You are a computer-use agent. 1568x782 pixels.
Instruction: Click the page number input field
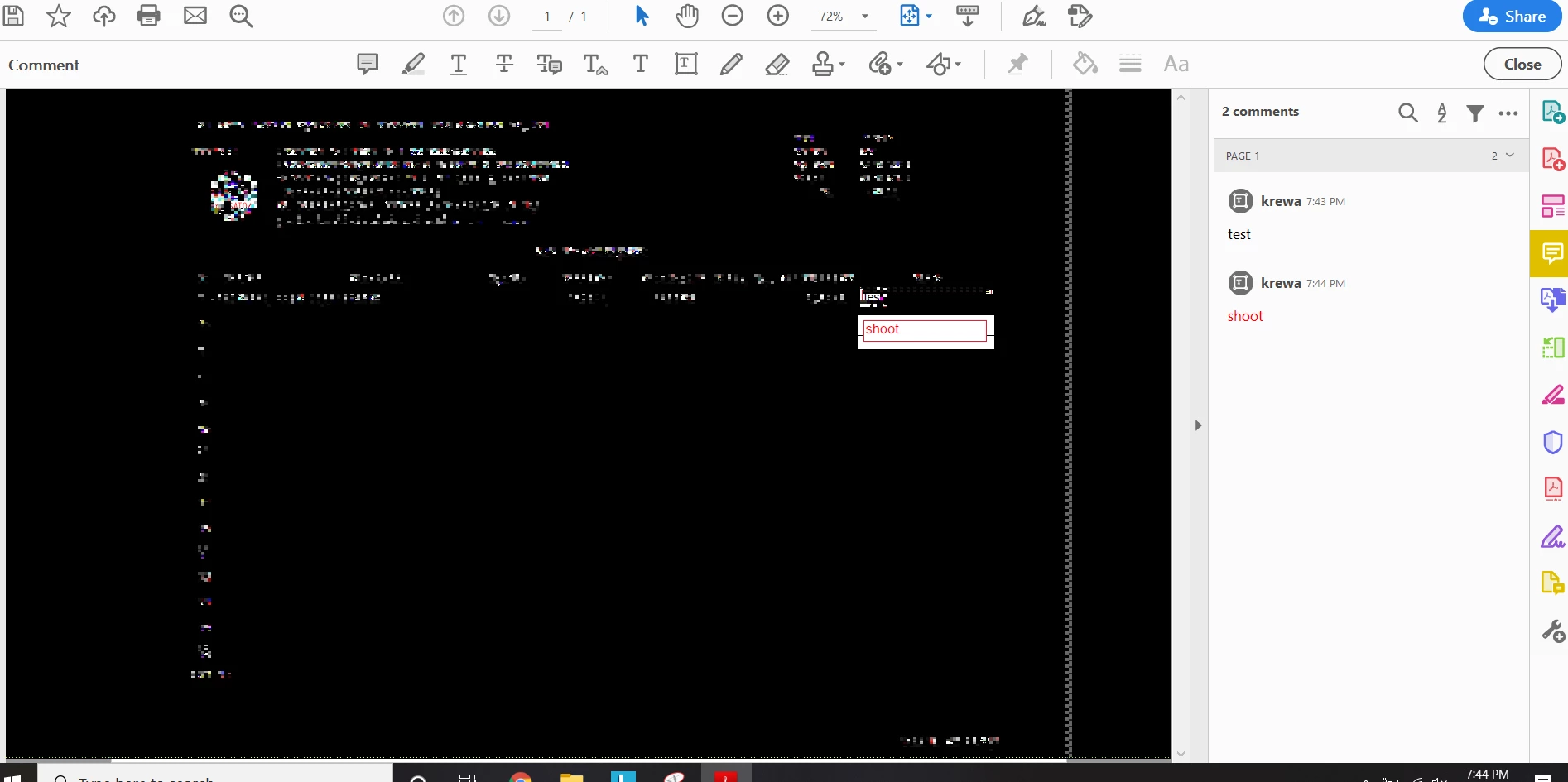[x=547, y=17]
